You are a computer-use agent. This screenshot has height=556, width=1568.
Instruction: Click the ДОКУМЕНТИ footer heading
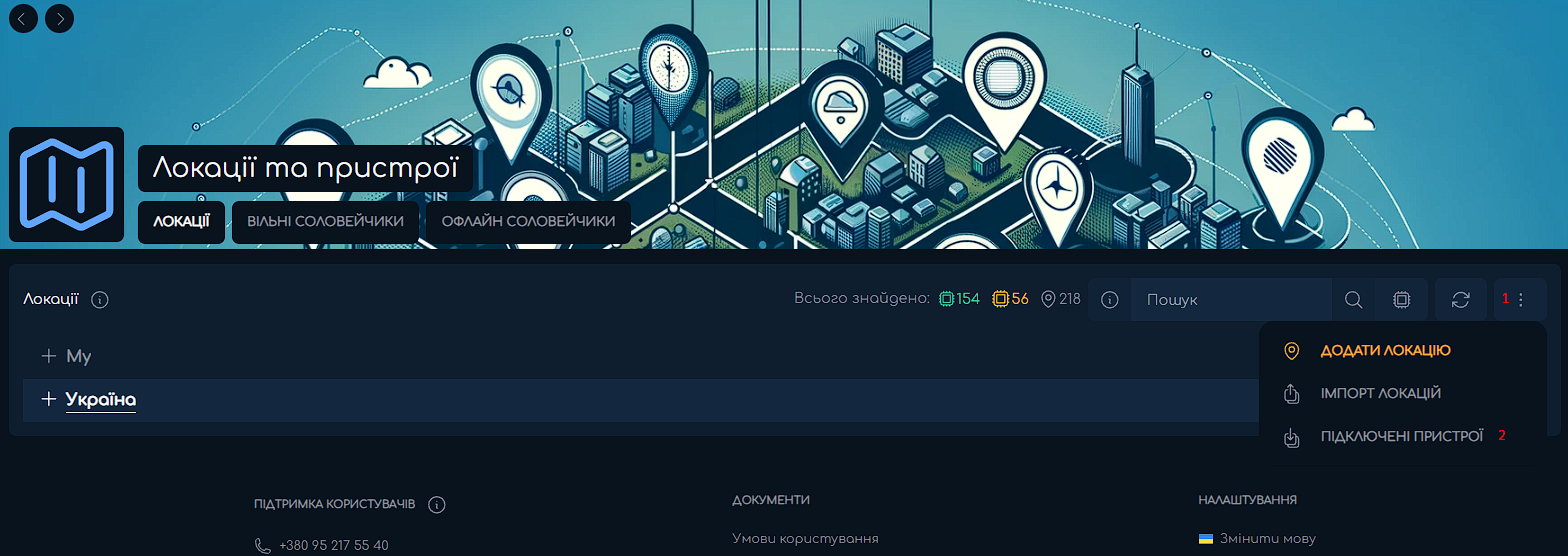pyautogui.click(x=771, y=499)
